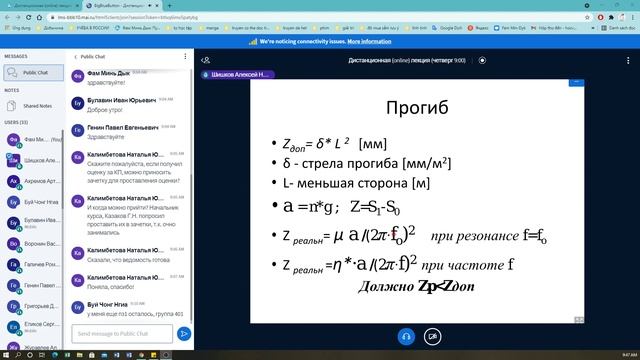The height and width of the screenshot is (360, 640).
Task: Click the recording indicator icon in the title bar
Action: coord(482,60)
